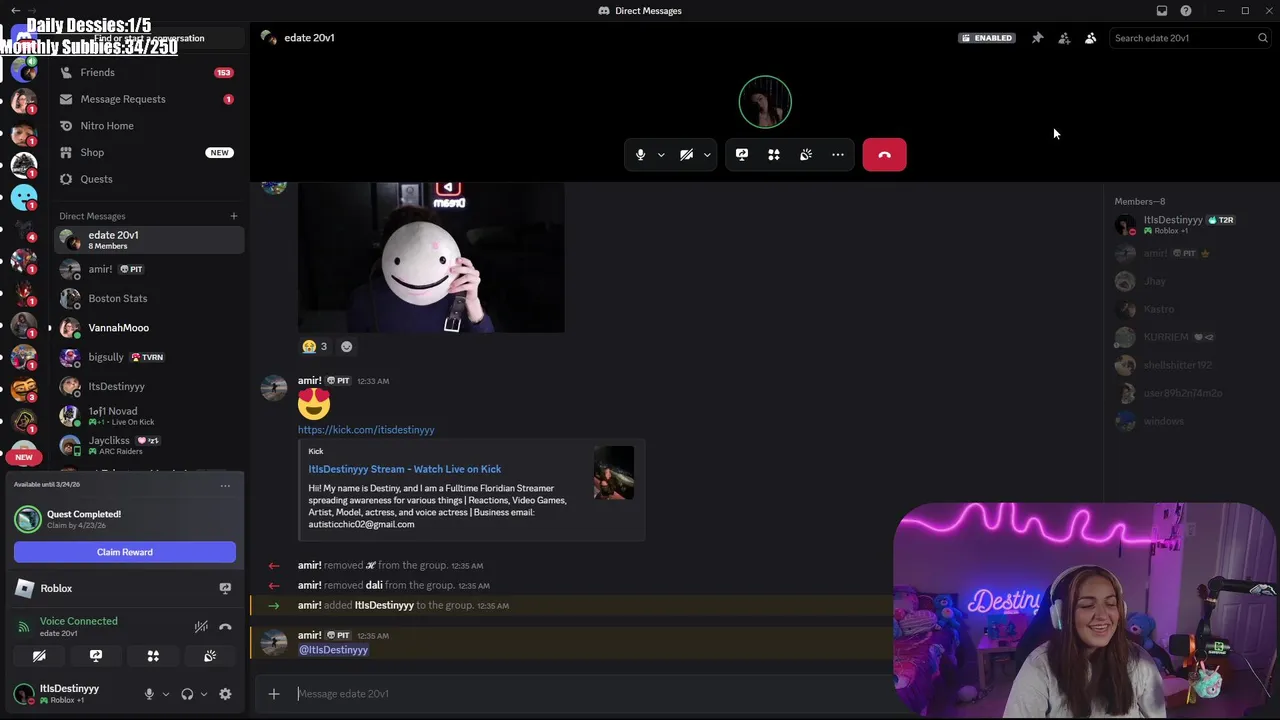Turn on camera in call controls
The width and height of the screenshot is (1280, 720).
686,155
